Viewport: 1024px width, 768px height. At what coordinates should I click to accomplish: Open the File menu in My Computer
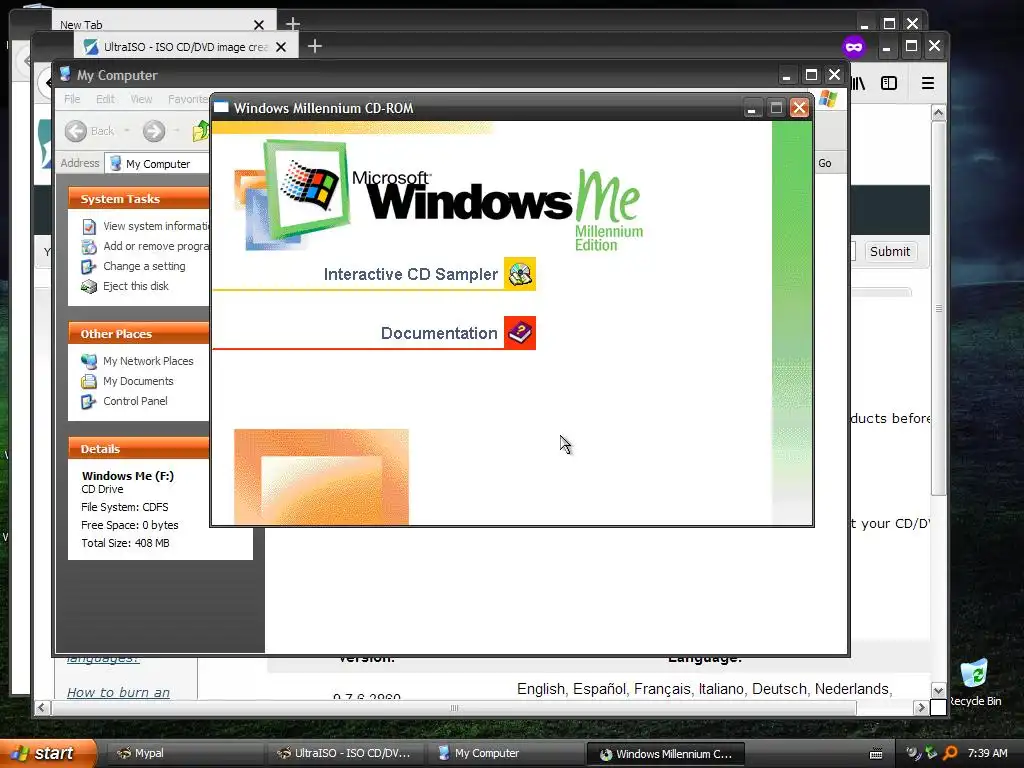(72, 99)
